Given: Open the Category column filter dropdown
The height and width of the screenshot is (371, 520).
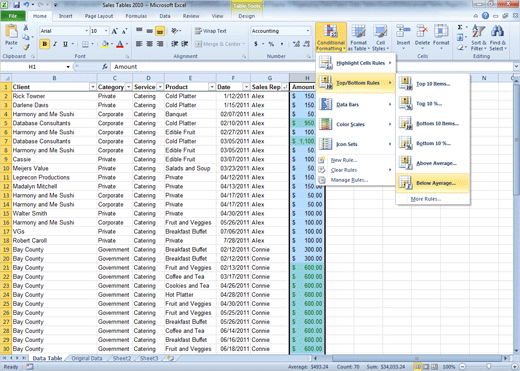Looking at the screenshot, I should (x=128, y=87).
